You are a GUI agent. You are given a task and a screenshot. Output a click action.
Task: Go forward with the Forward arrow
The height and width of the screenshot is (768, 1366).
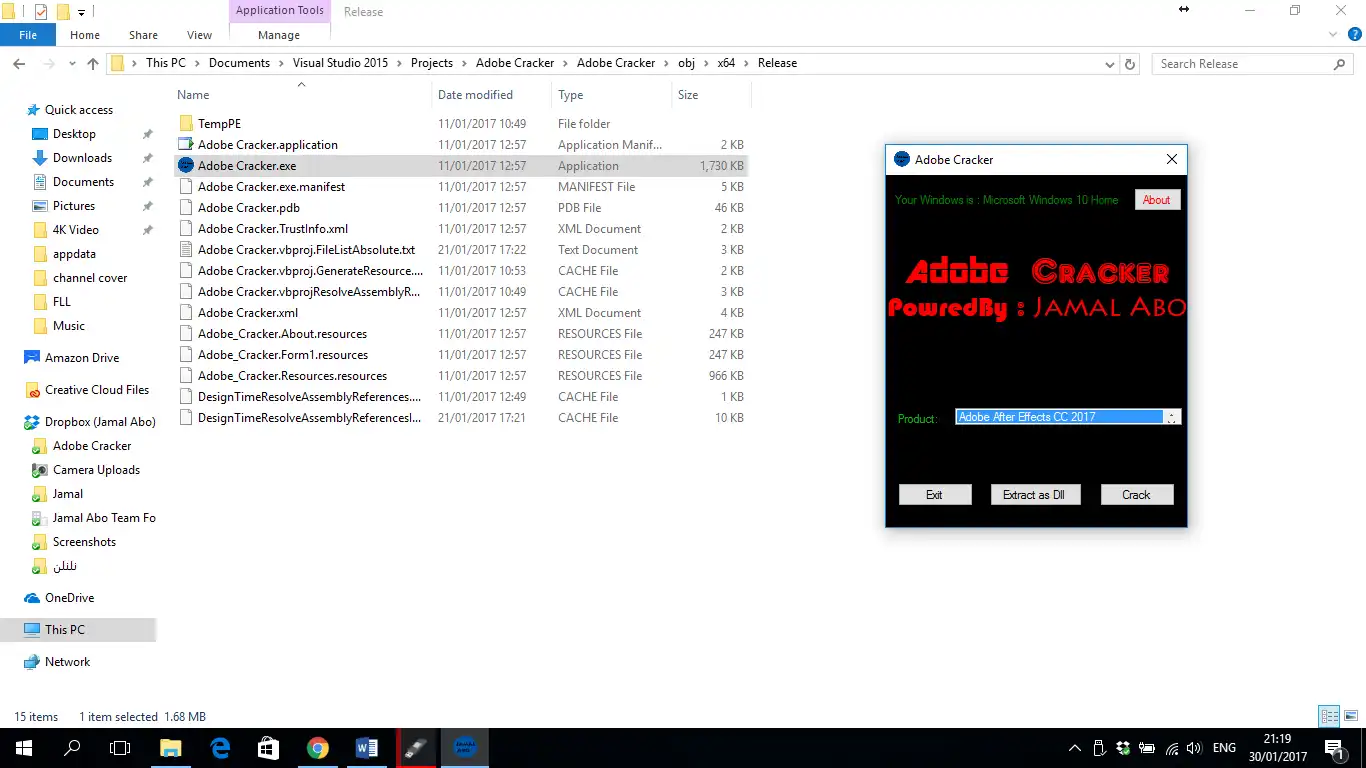pos(48,63)
